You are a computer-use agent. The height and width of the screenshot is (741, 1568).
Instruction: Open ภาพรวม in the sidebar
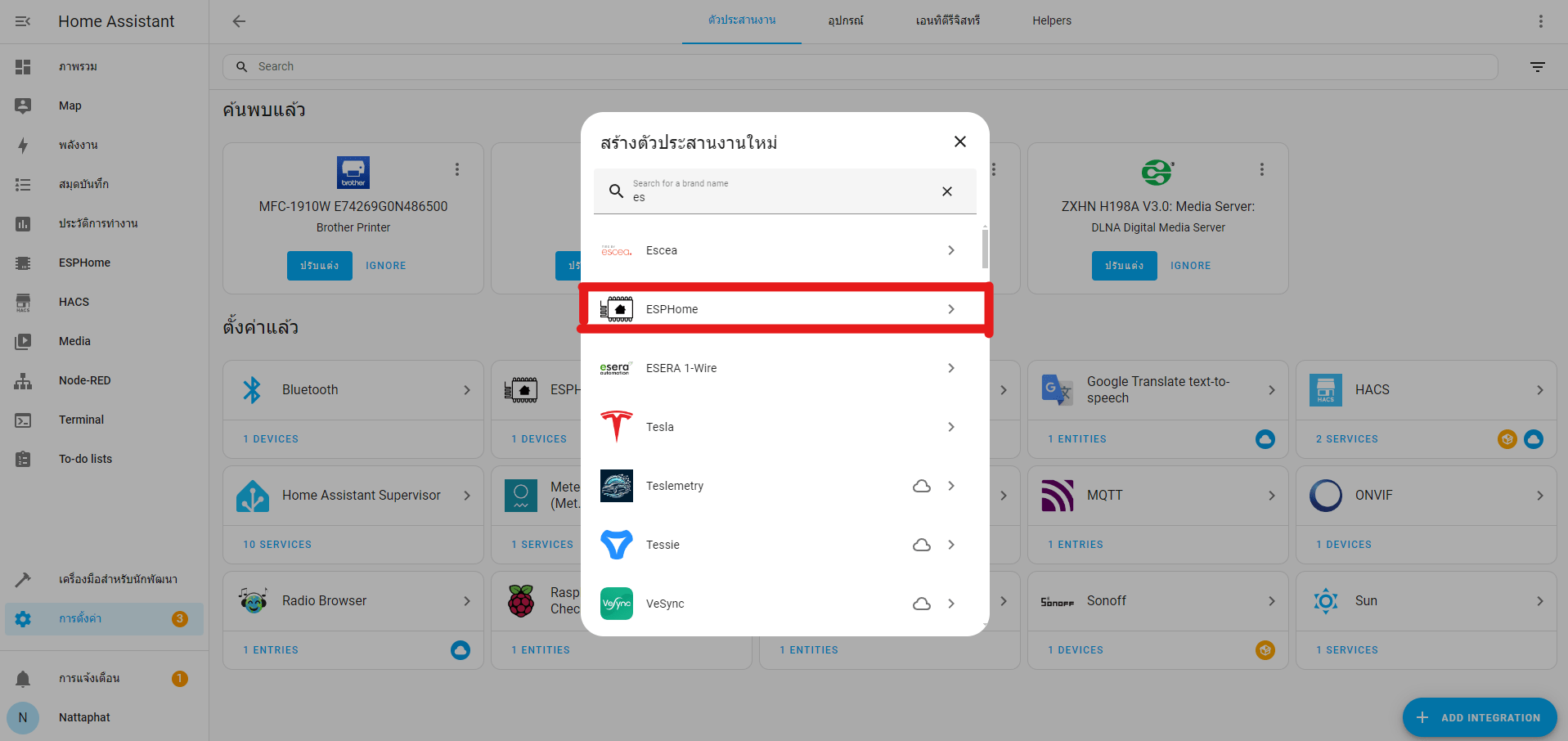pyautogui.click(x=104, y=66)
